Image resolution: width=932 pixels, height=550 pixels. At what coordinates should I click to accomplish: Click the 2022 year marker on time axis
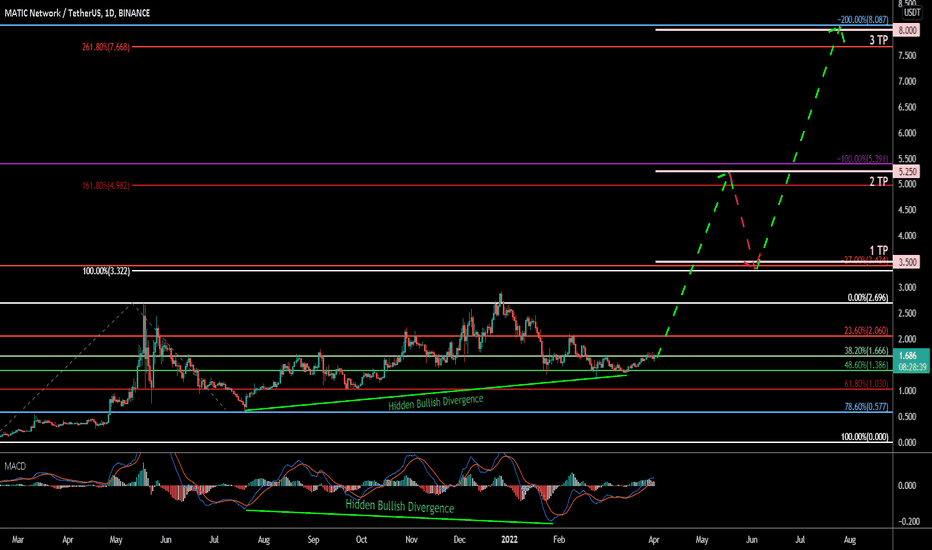coord(509,540)
